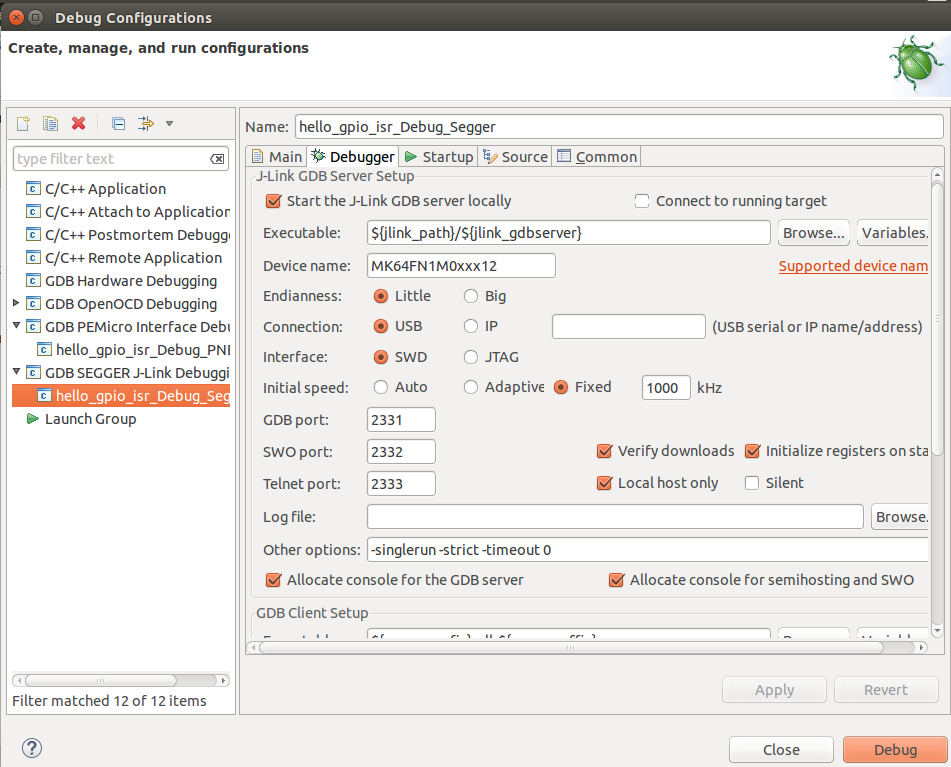Switch to the Startup tab
This screenshot has width=951, height=767.
point(439,156)
